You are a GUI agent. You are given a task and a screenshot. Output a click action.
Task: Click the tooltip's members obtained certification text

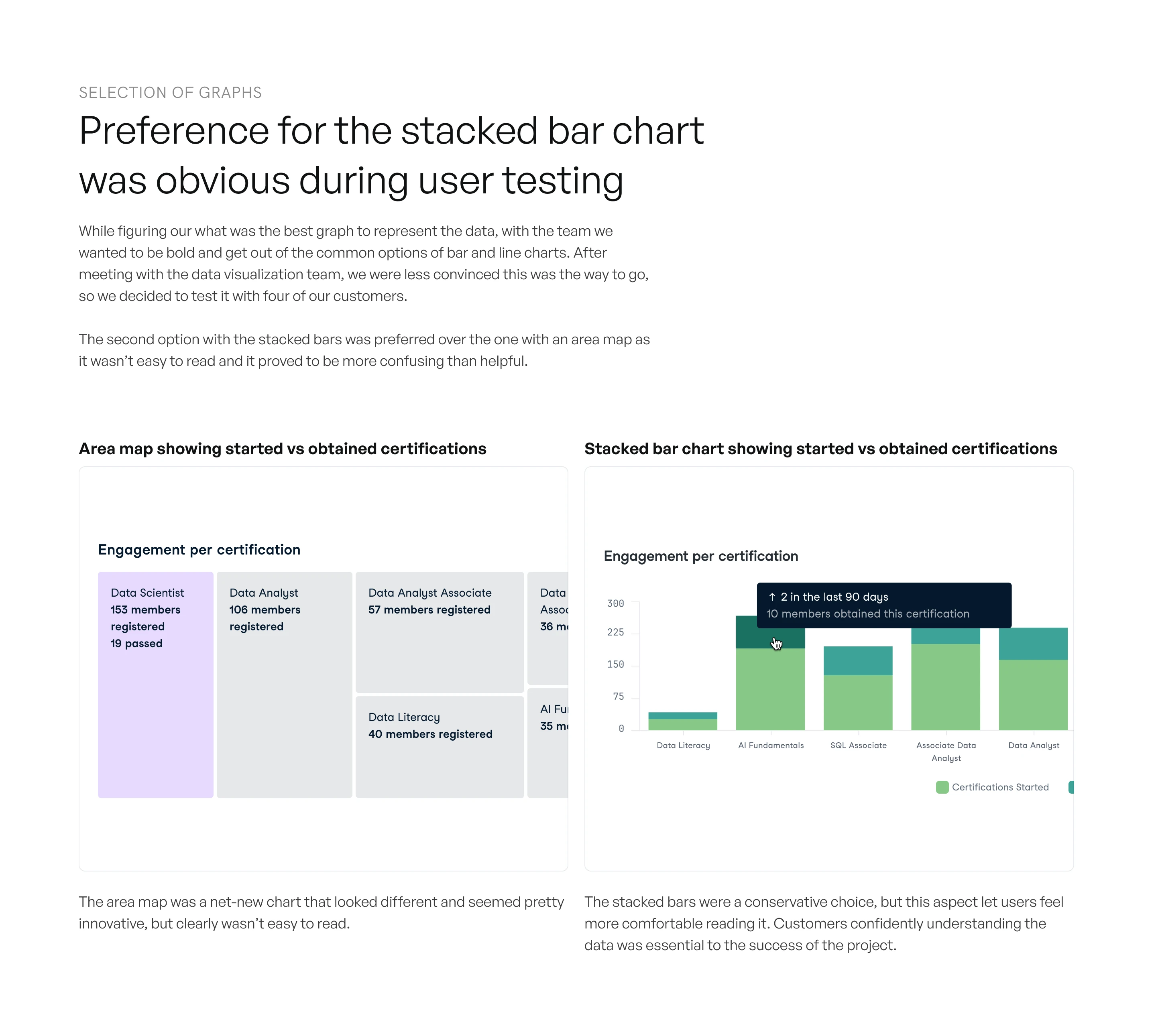(867, 613)
